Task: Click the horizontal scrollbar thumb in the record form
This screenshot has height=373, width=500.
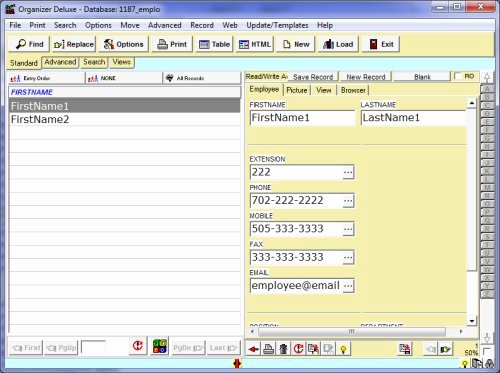Action: (x=352, y=331)
